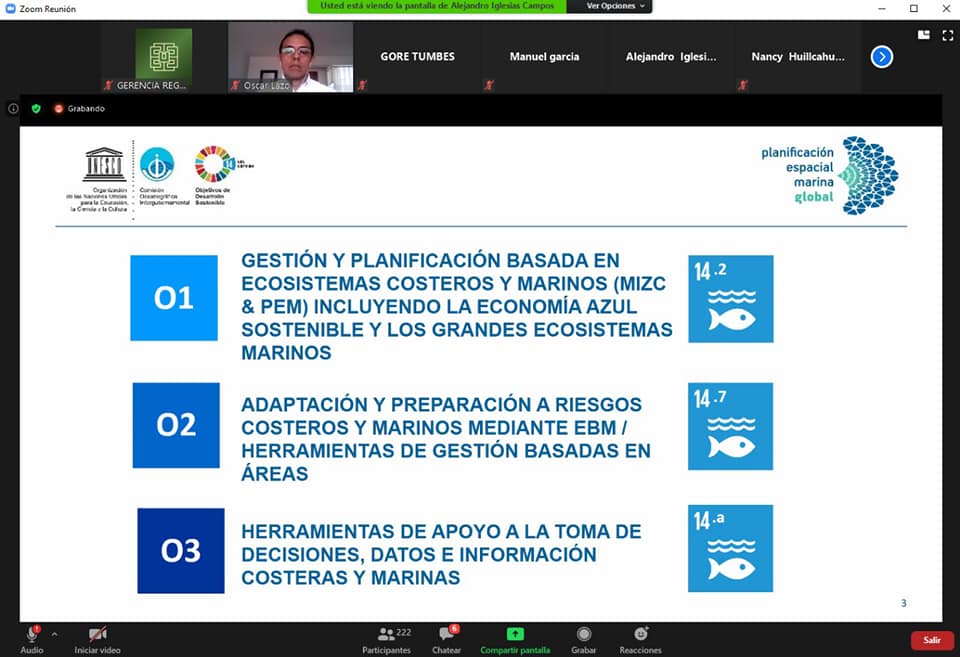Click the screen-sharing notice banner
Viewport: 960px width, 657px height.
(436, 6)
